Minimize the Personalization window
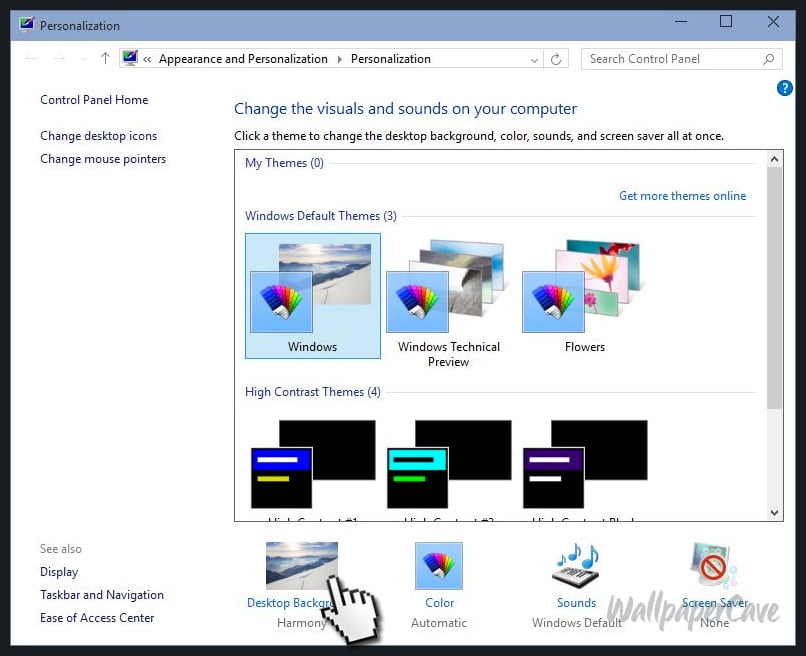Viewport: 806px width, 656px height. (681, 22)
